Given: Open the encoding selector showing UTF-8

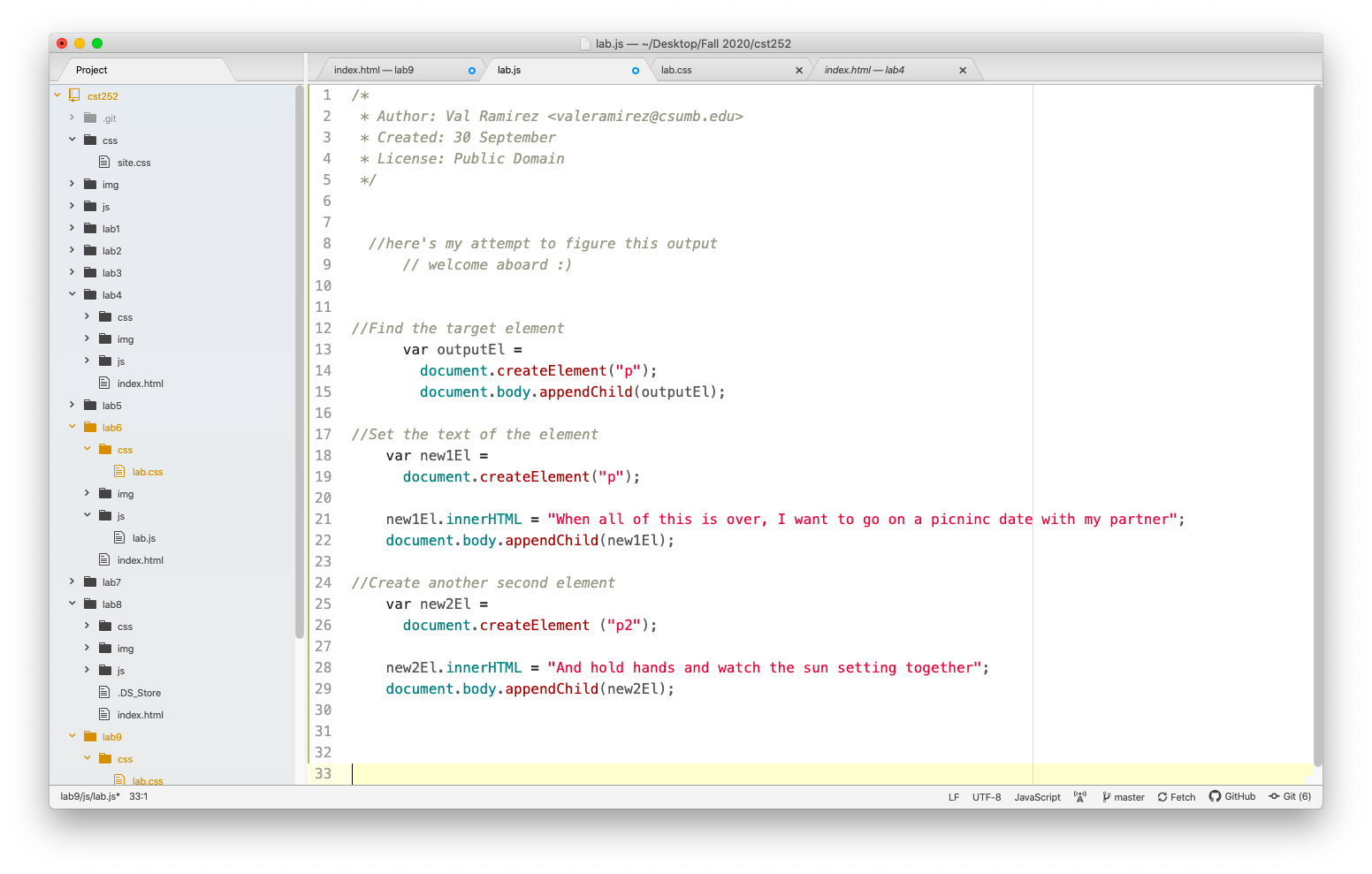Looking at the screenshot, I should coord(987,796).
